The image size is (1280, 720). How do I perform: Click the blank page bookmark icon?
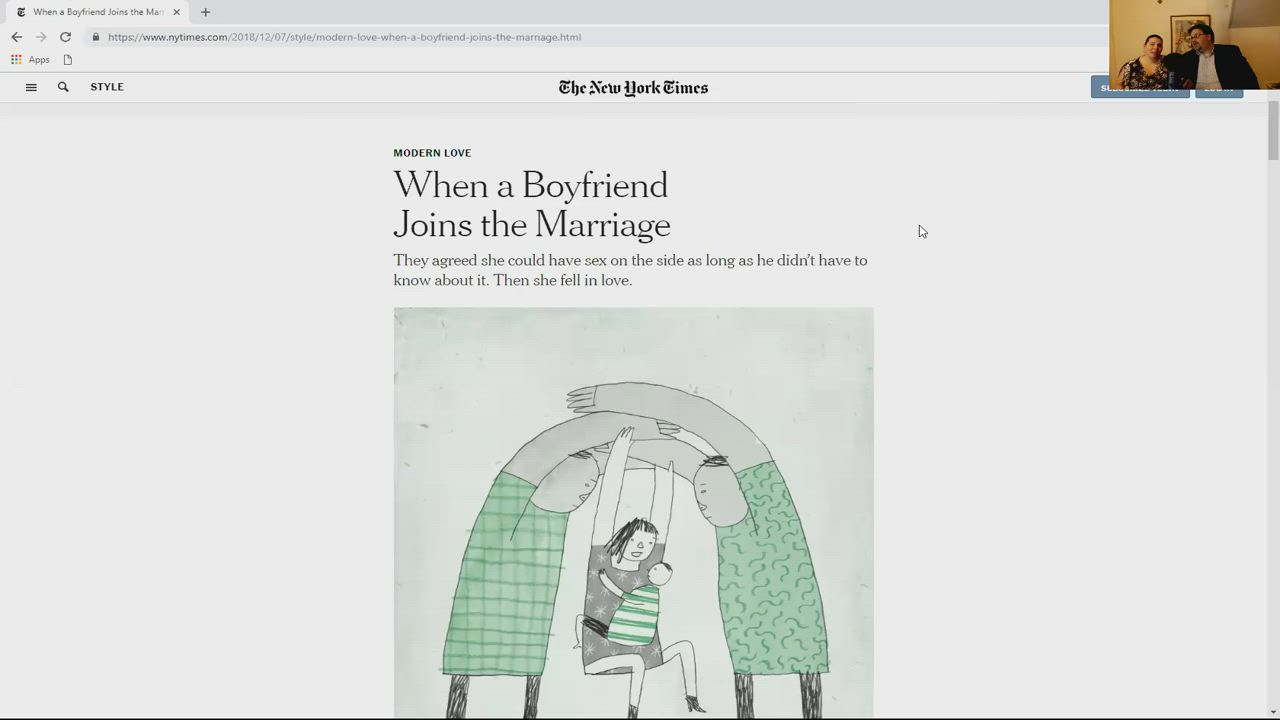coord(68,60)
